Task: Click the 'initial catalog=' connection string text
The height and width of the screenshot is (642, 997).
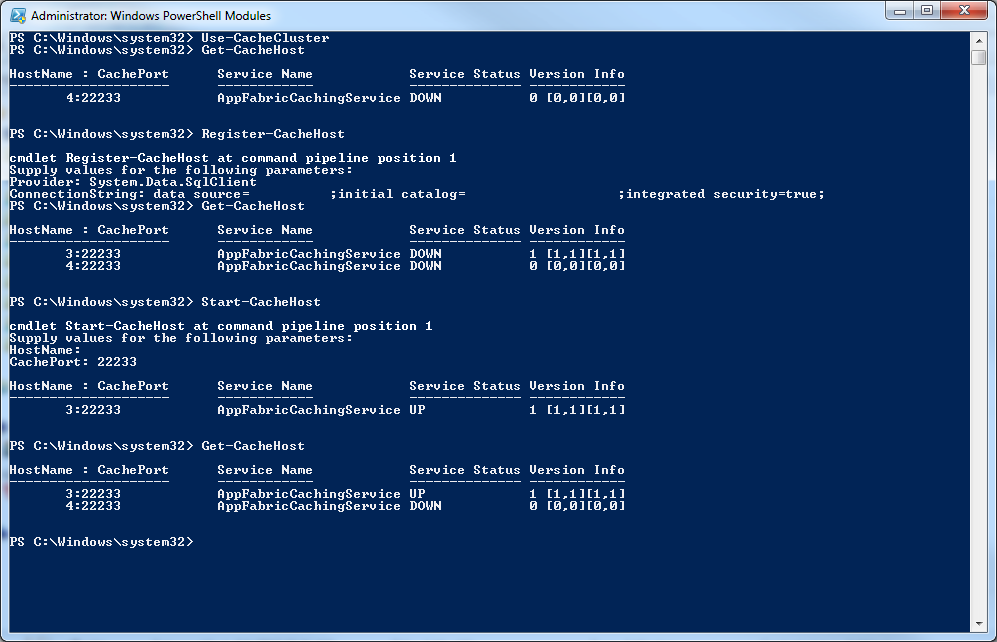Action: click(401, 194)
